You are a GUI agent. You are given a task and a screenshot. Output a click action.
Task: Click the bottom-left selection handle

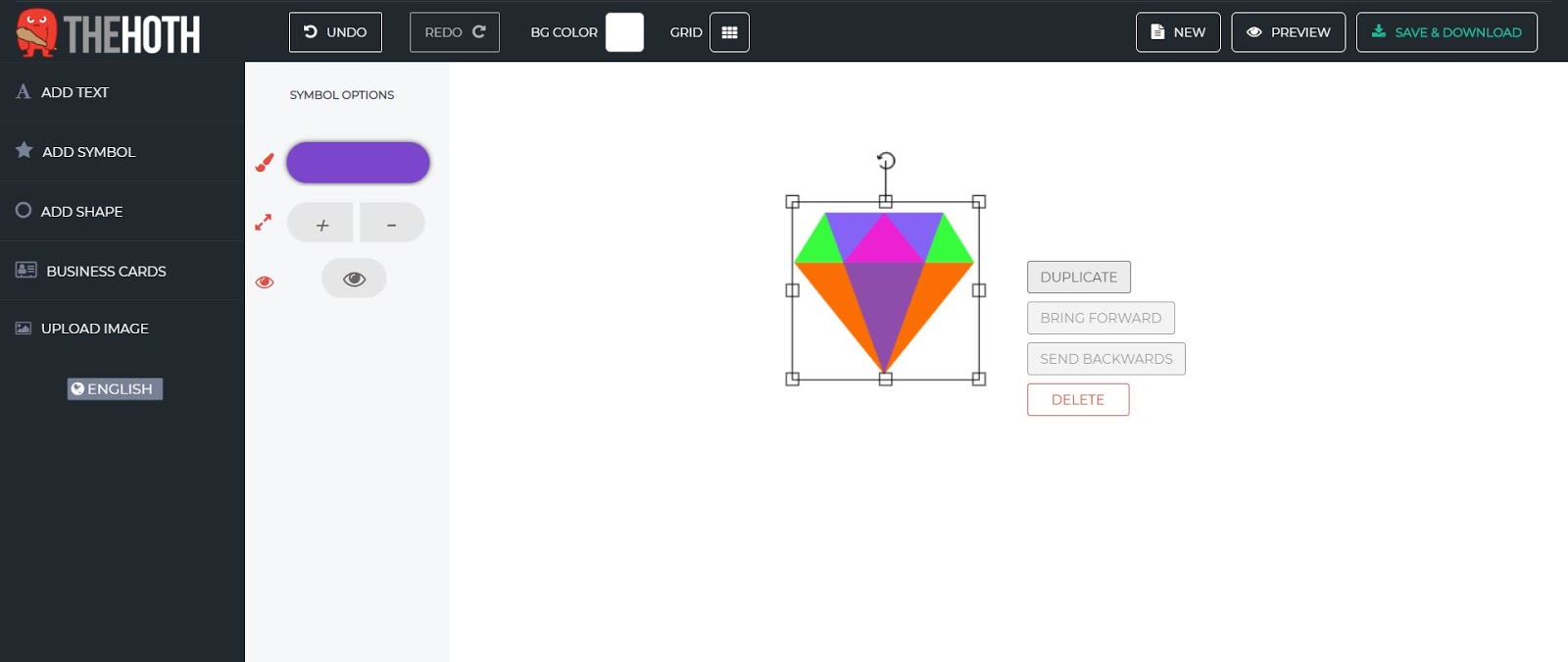(793, 379)
